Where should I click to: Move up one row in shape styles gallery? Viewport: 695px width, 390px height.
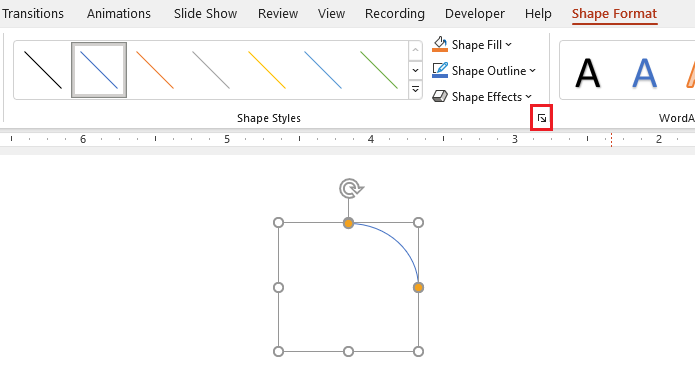pos(415,51)
